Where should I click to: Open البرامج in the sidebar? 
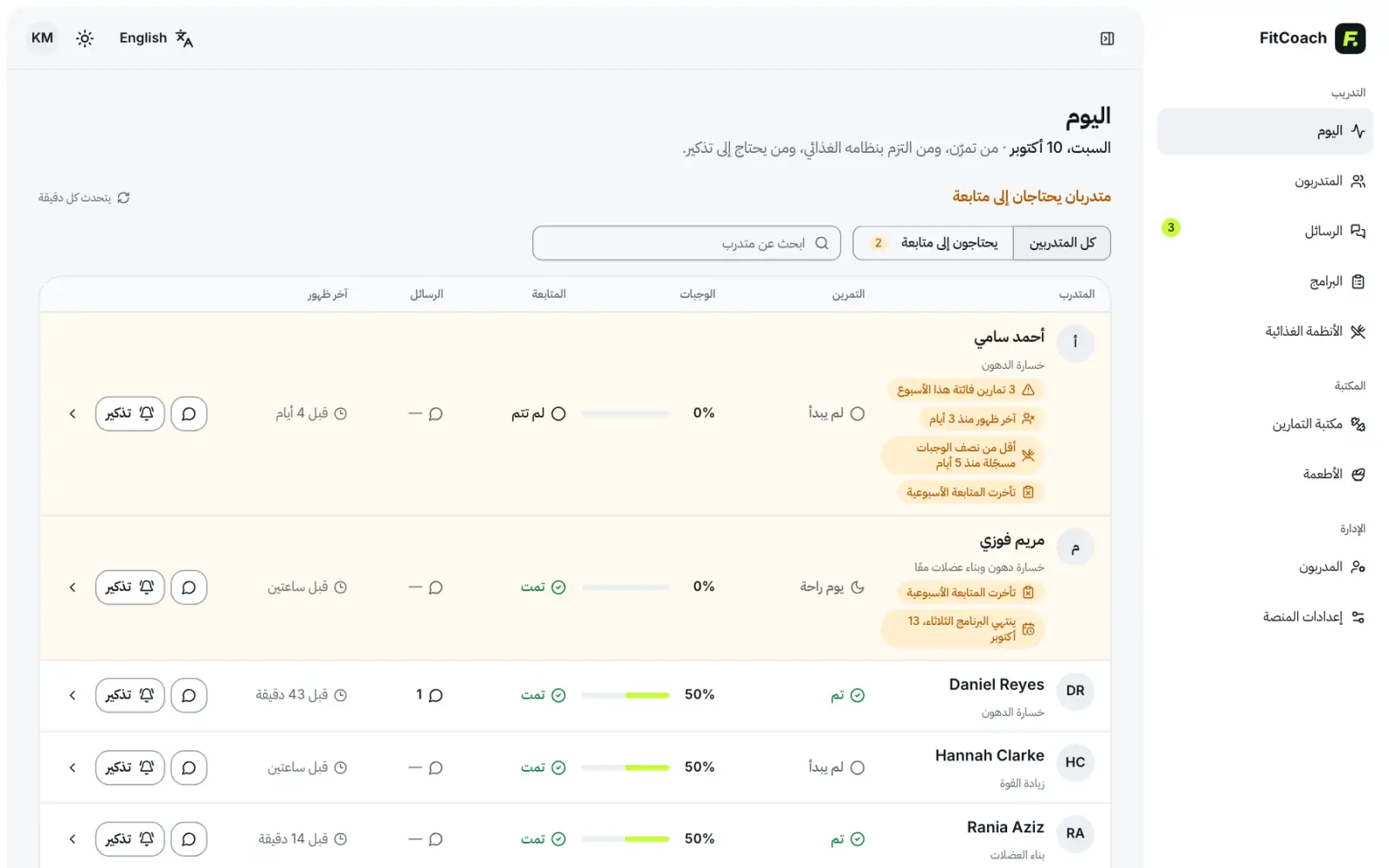point(1265,281)
